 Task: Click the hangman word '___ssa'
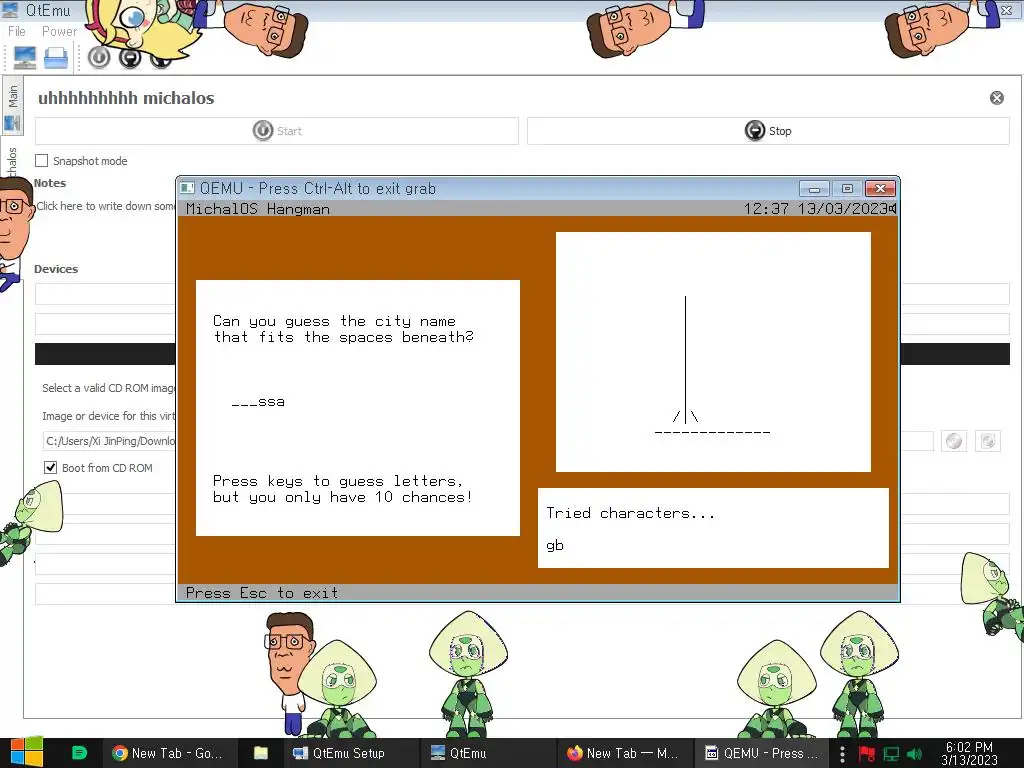coord(258,402)
